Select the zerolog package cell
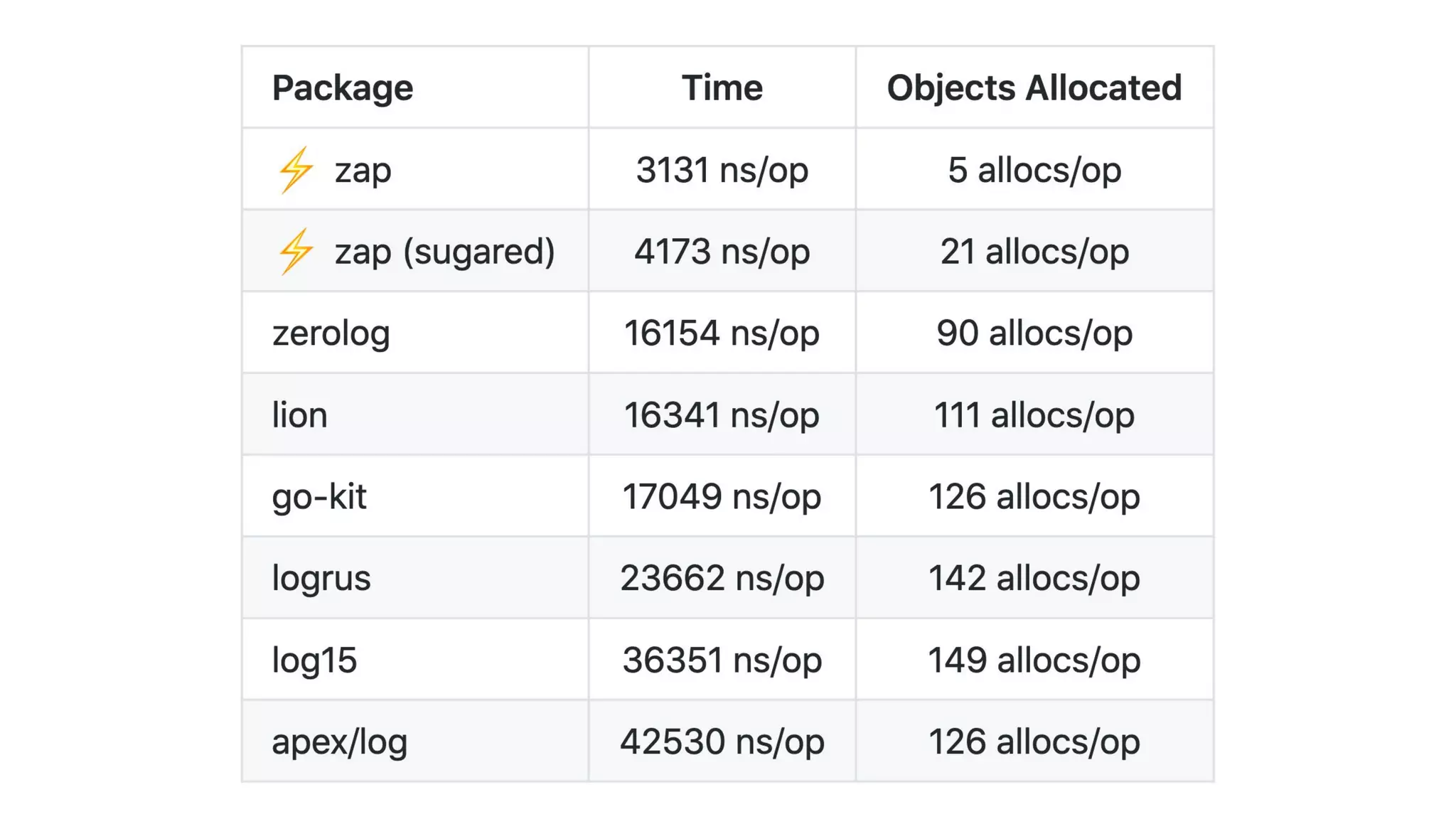Screen dimensions: 1456x819 pyautogui.click(x=331, y=333)
